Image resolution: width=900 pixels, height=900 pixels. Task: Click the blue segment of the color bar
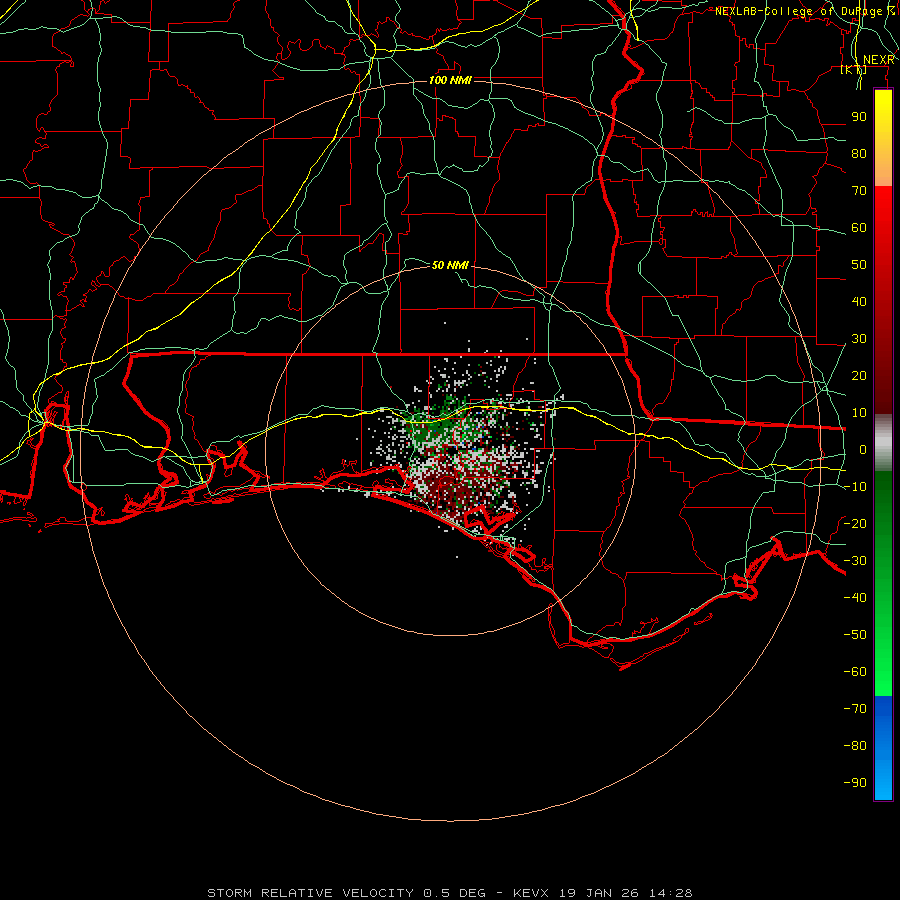(x=883, y=746)
